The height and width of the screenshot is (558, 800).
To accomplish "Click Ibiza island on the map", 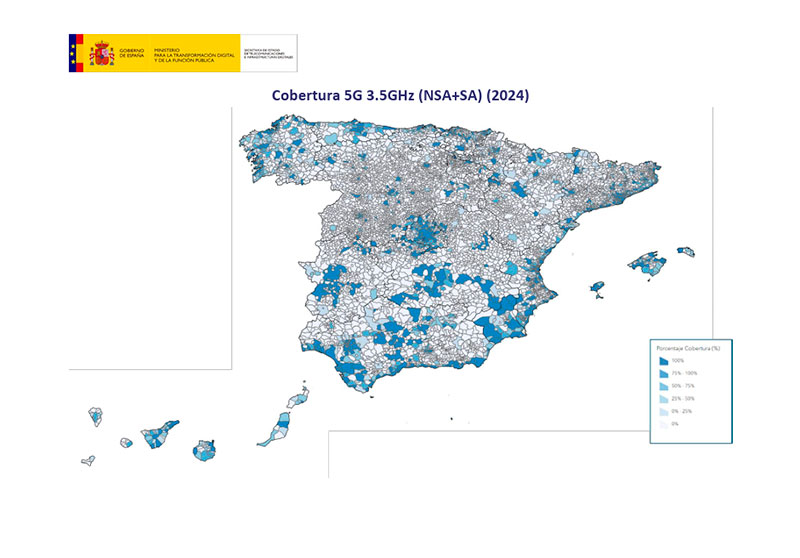I will click(x=599, y=289).
